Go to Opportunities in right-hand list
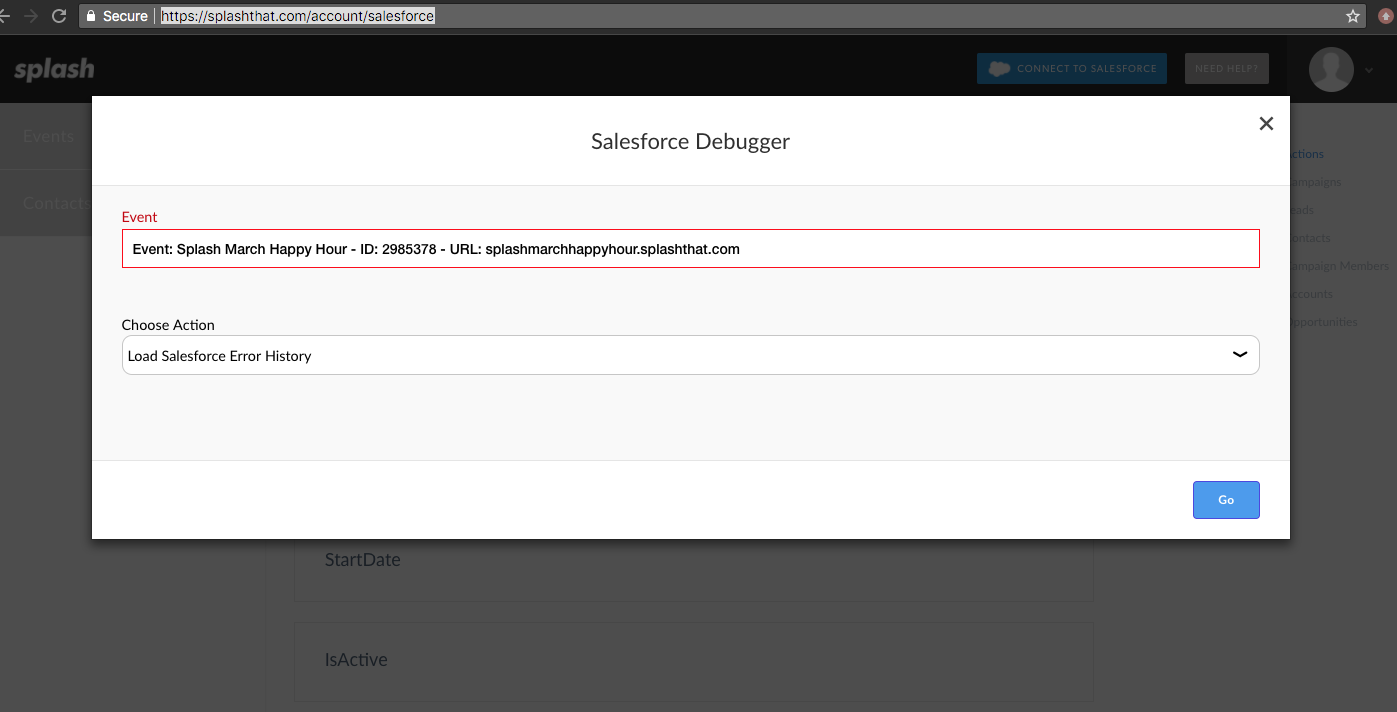 [x=1324, y=322]
